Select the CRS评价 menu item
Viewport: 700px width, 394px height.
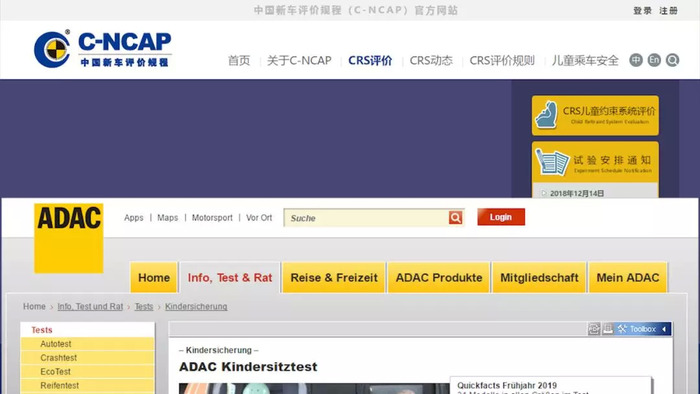point(370,60)
